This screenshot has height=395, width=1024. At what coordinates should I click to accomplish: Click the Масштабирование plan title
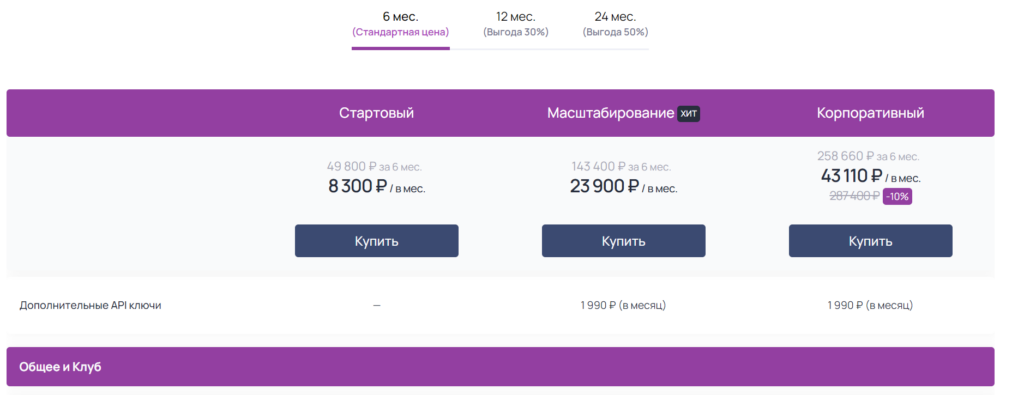click(611, 113)
